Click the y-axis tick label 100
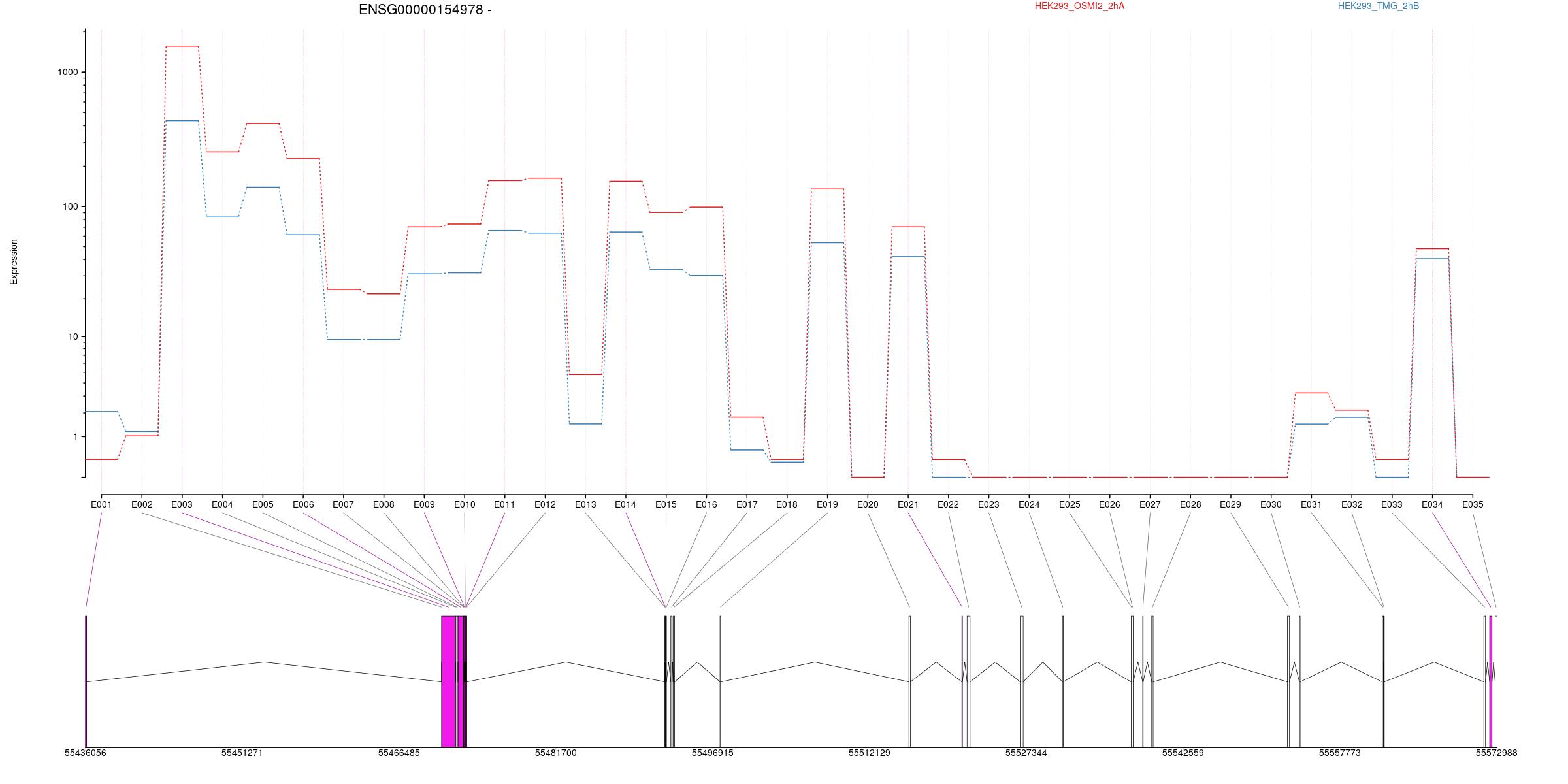Image resolution: width=1568 pixels, height=784 pixels. point(71,206)
